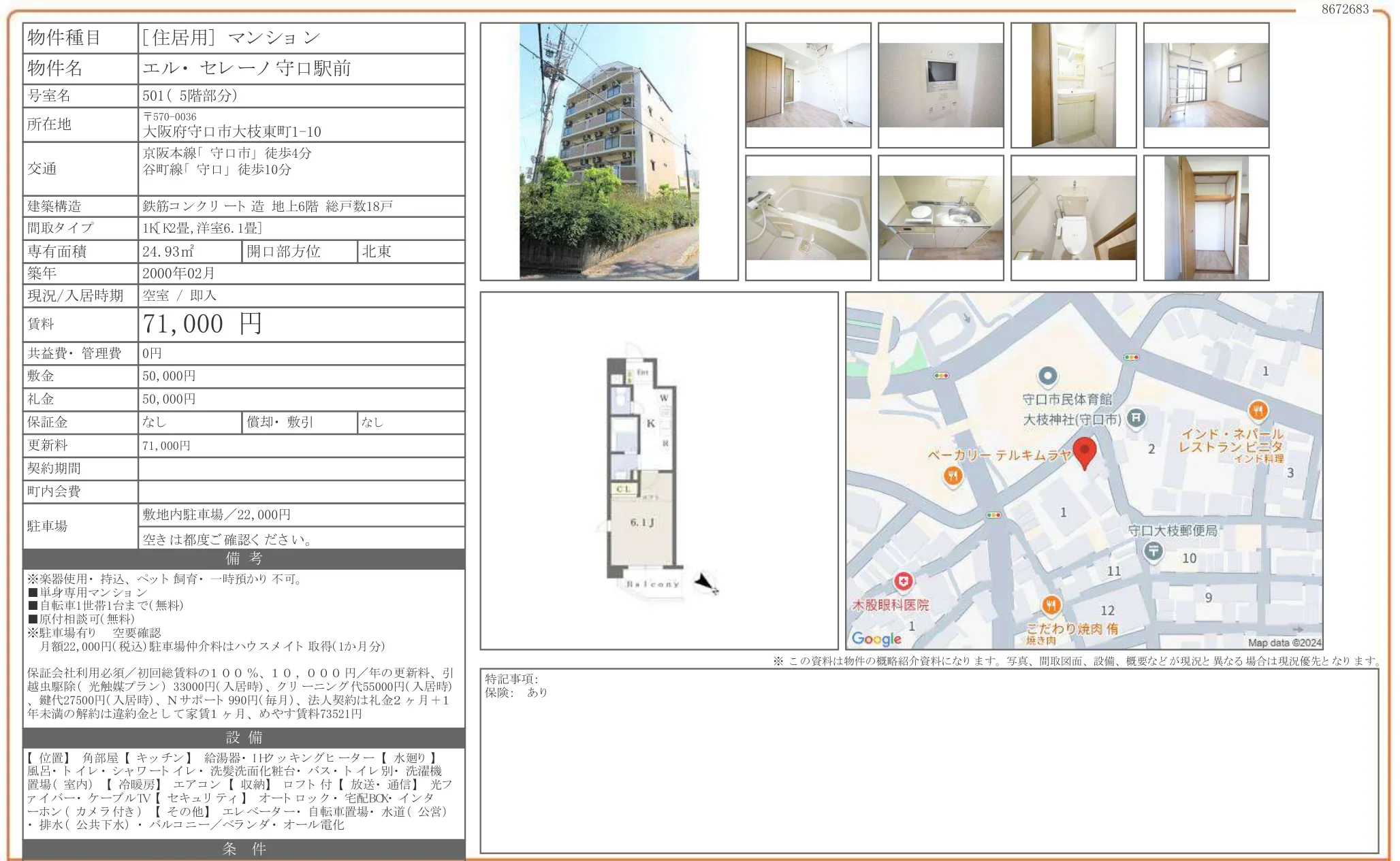Click the 大枝神社 shrine marker icon

pos(1135,418)
